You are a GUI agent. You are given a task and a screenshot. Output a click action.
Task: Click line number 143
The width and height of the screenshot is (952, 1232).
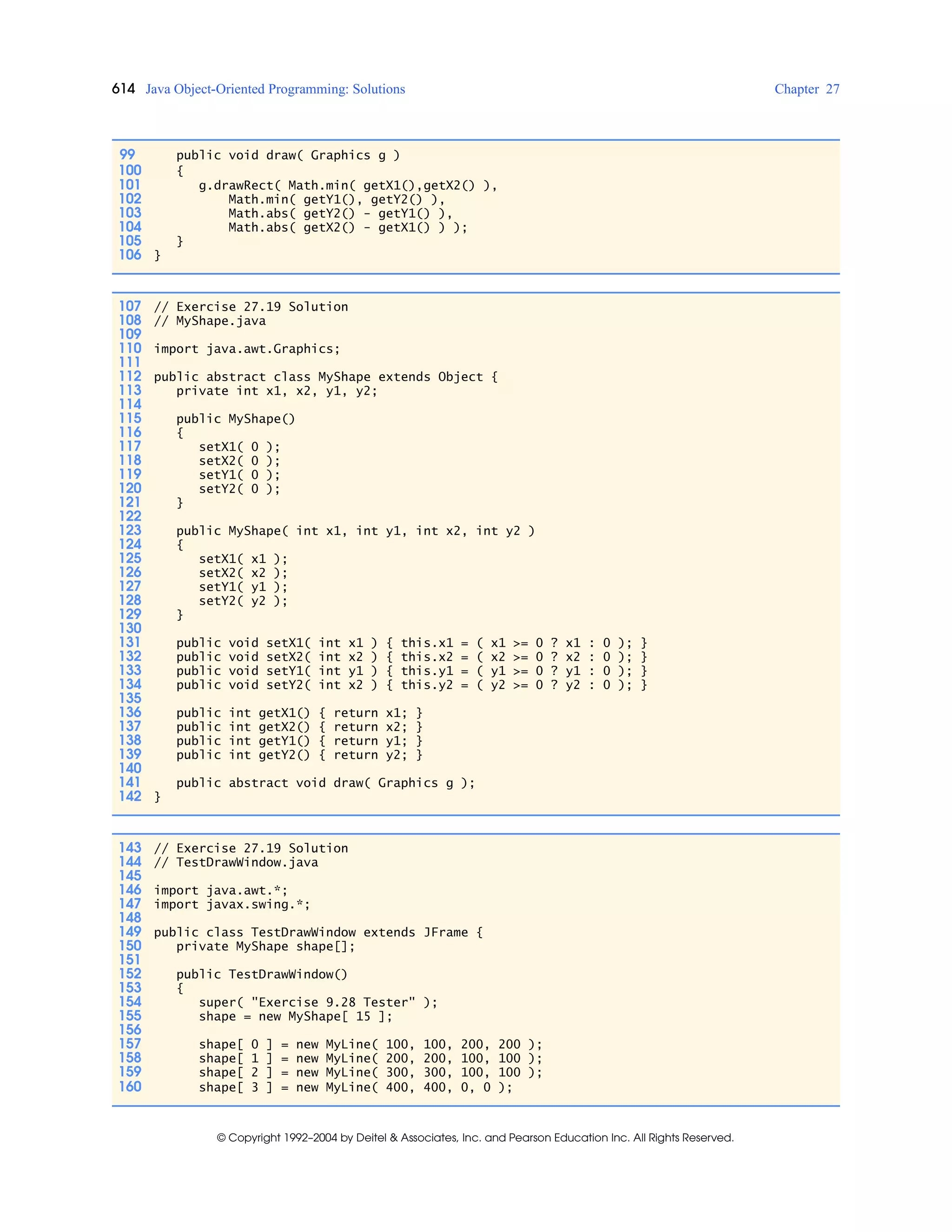click(130, 848)
